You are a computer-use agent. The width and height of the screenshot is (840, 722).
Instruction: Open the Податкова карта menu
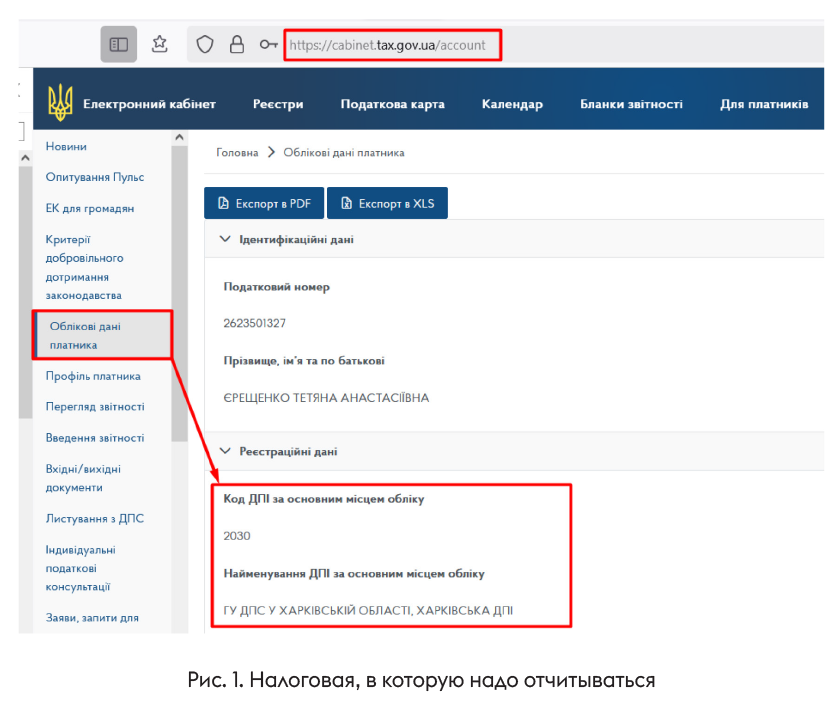(x=392, y=104)
